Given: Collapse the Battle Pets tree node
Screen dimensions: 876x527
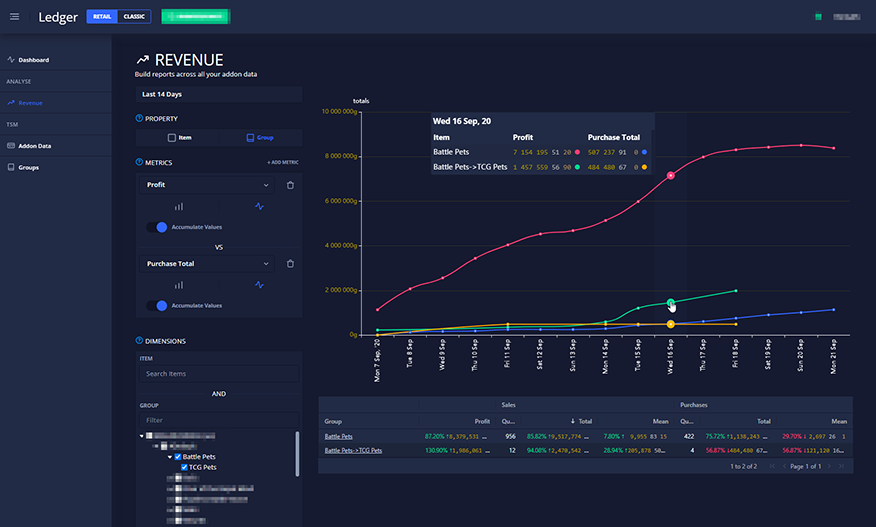Looking at the screenshot, I should tap(170, 457).
